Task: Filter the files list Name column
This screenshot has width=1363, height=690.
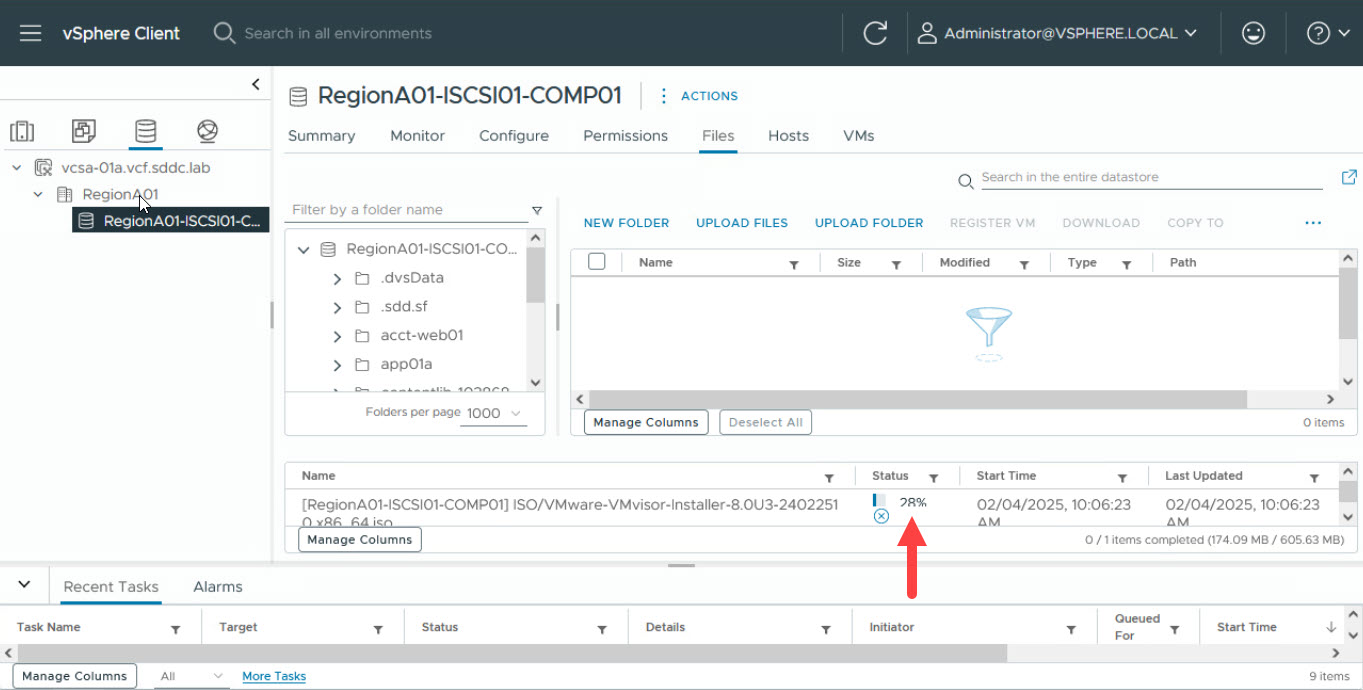Action: coord(794,265)
